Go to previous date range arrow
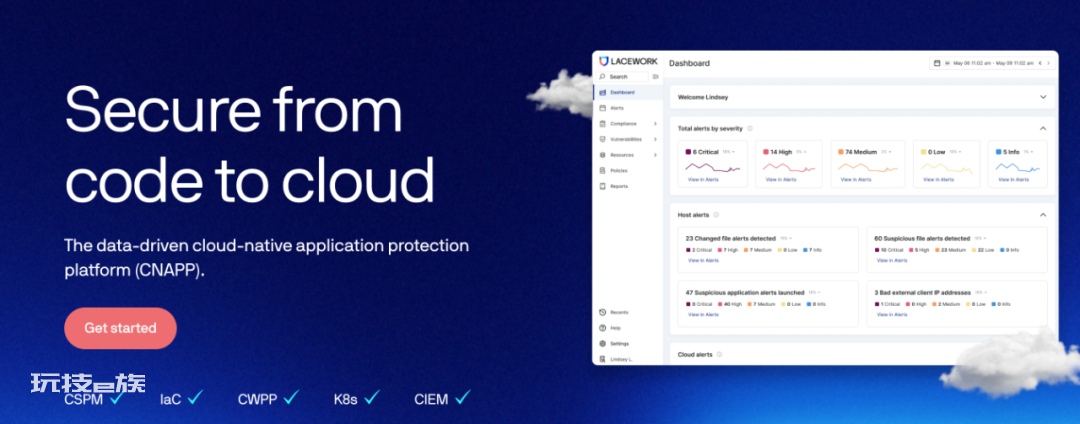The height and width of the screenshot is (424, 1080). (x=1039, y=63)
